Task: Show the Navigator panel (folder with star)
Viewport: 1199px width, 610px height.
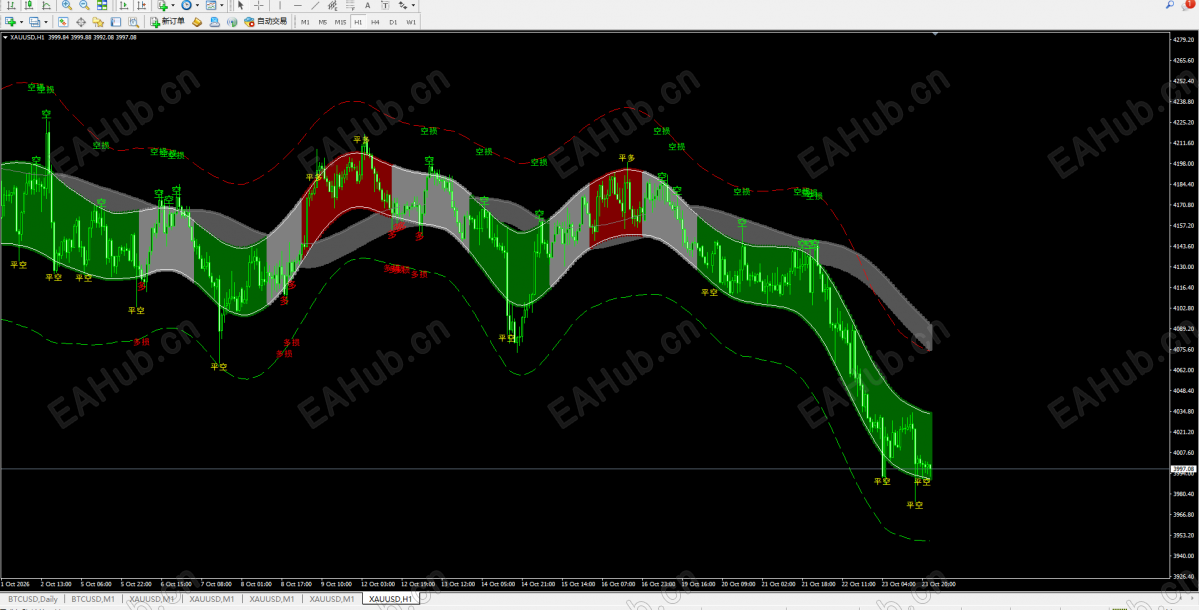Action: 98,21
